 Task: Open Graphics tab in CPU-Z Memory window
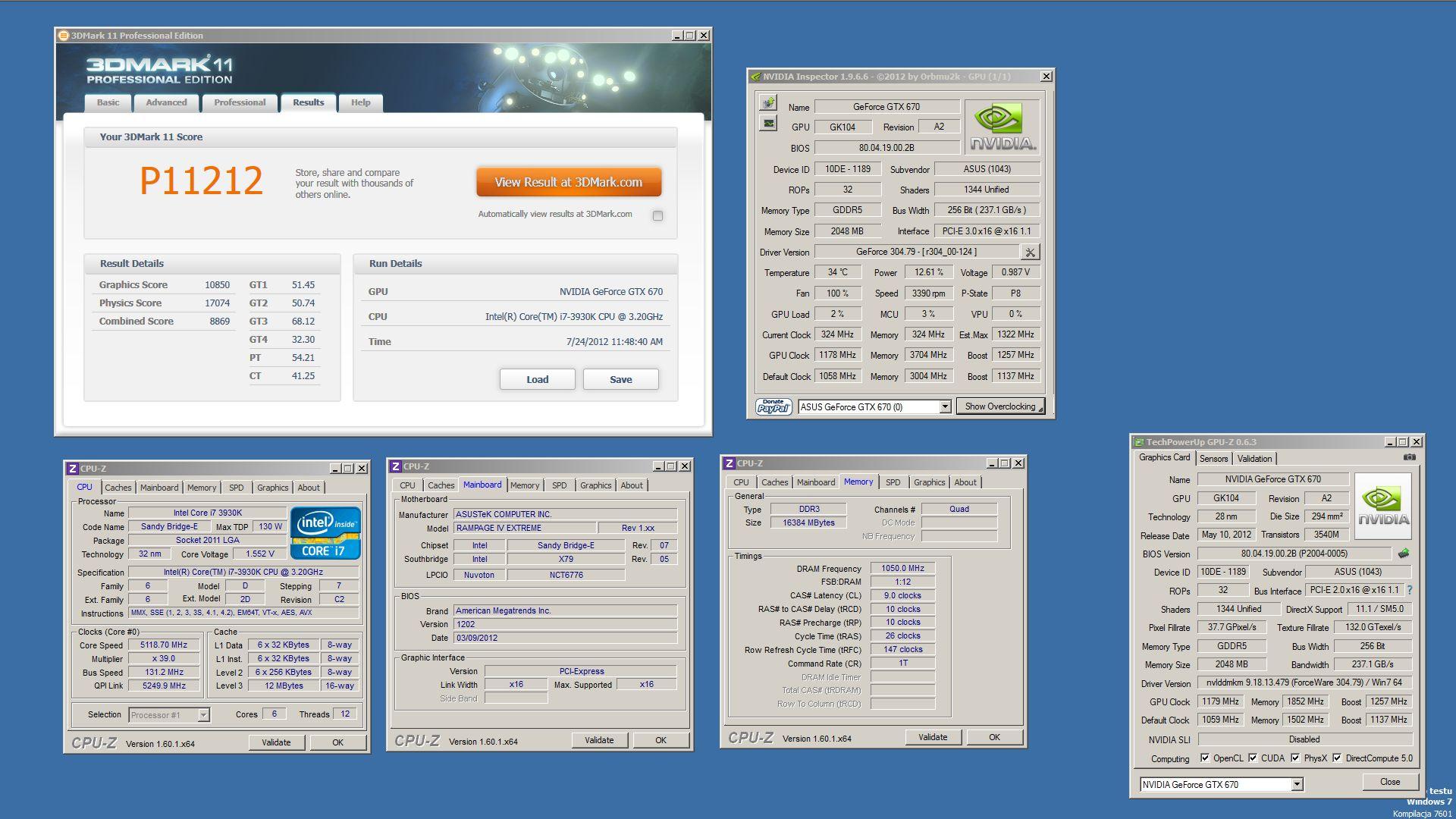pos(929,482)
